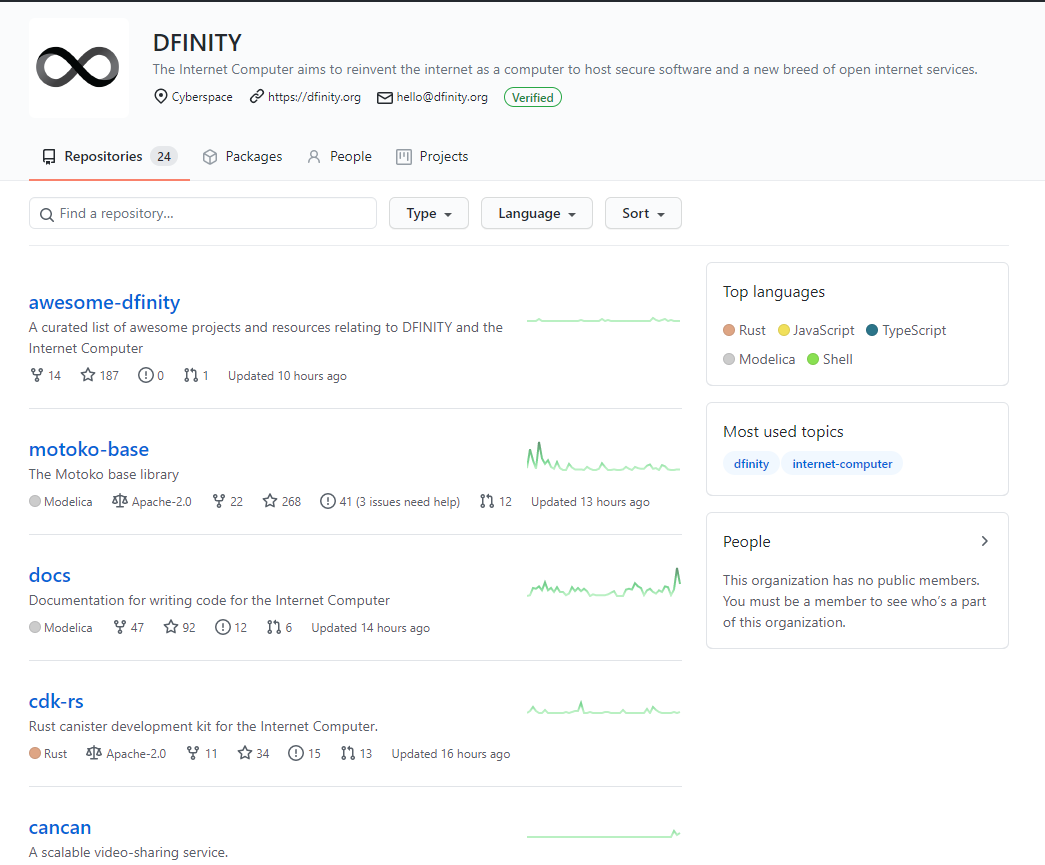Switch to the Projects tab
The image size is (1045, 865).
[x=432, y=157]
